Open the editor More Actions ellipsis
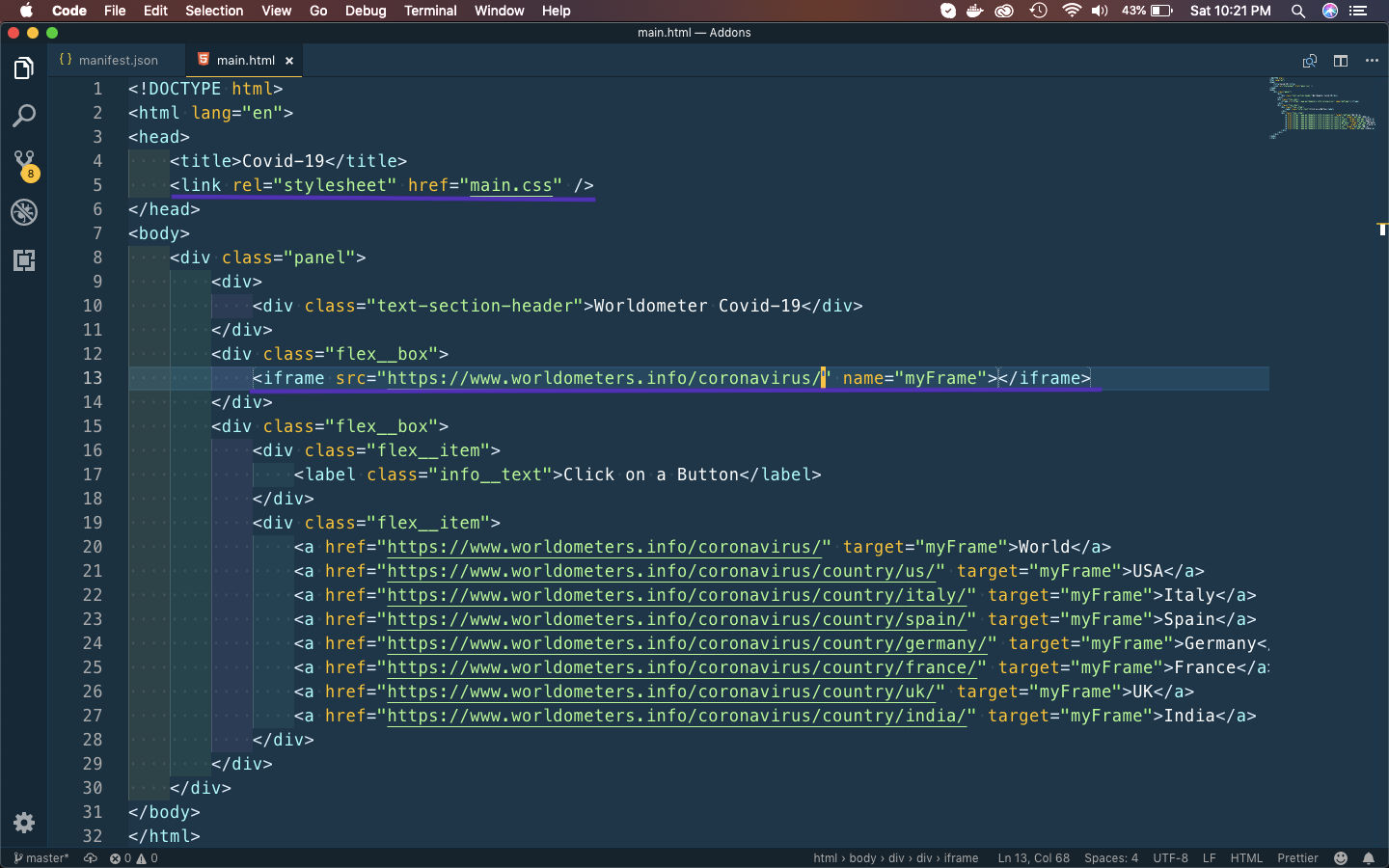This screenshot has width=1389, height=868. point(1372,61)
